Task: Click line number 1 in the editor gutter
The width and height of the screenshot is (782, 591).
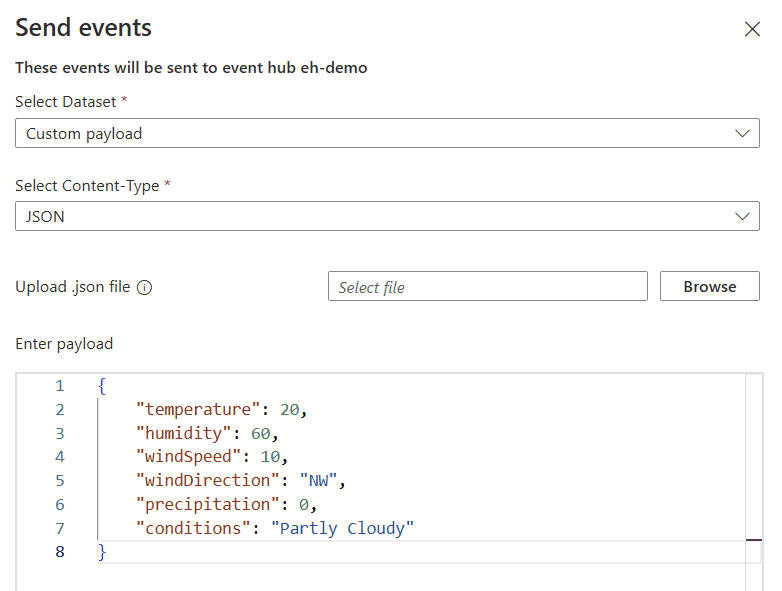Action: (x=60, y=386)
